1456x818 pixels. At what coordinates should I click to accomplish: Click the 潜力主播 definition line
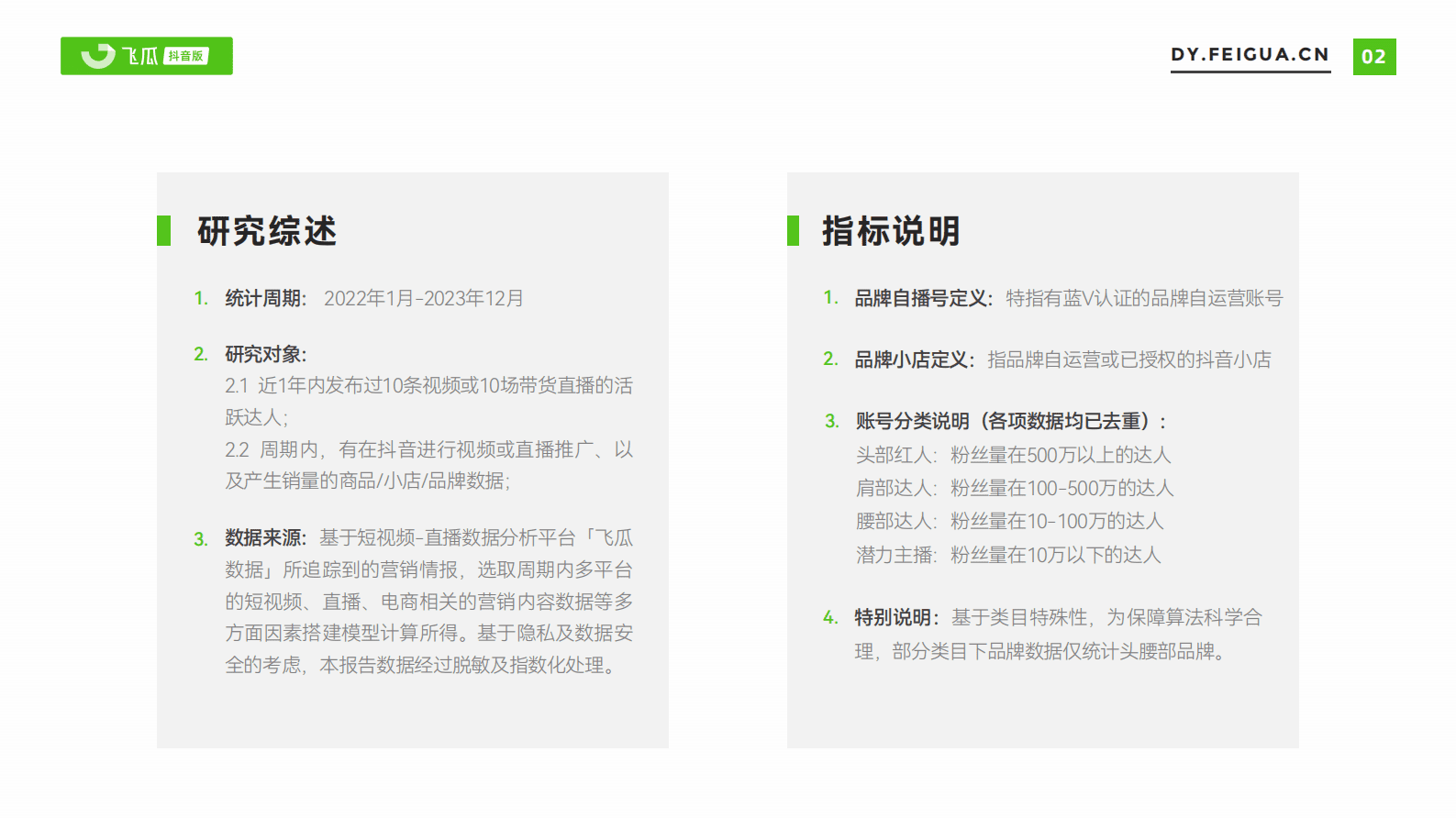(x=1008, y=555)
